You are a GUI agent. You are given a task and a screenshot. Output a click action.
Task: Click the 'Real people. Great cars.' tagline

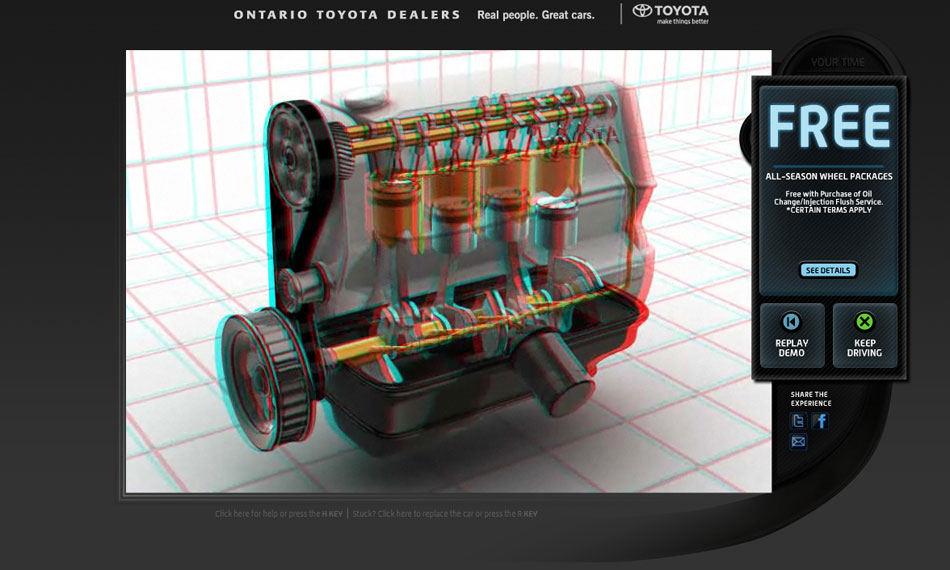click(536, 15)
